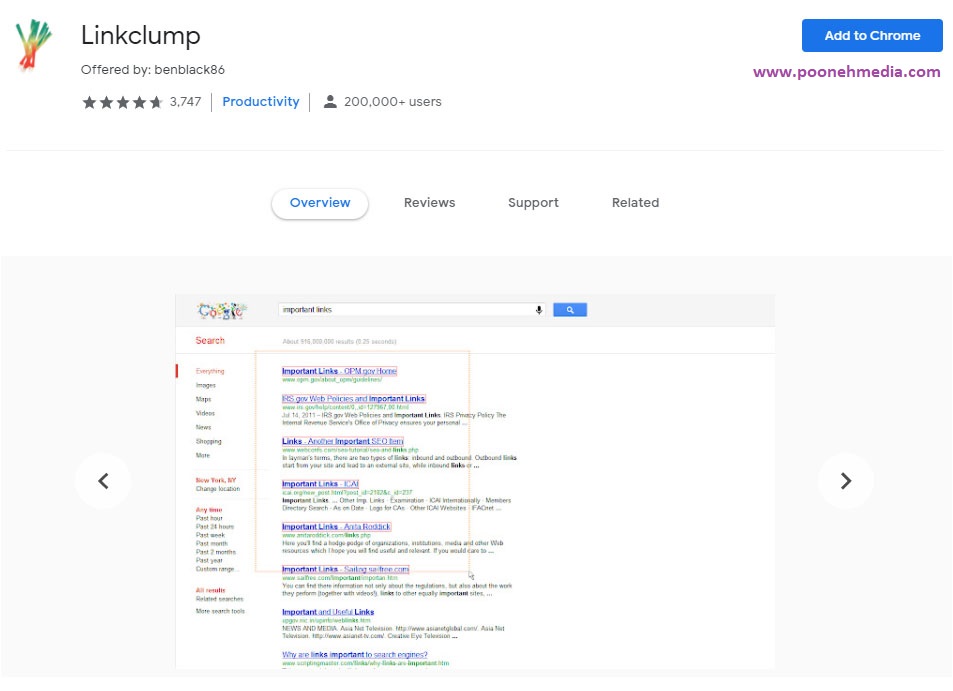Open the Support tab
This screenshot has width=953, height=691.
[533, 203]
